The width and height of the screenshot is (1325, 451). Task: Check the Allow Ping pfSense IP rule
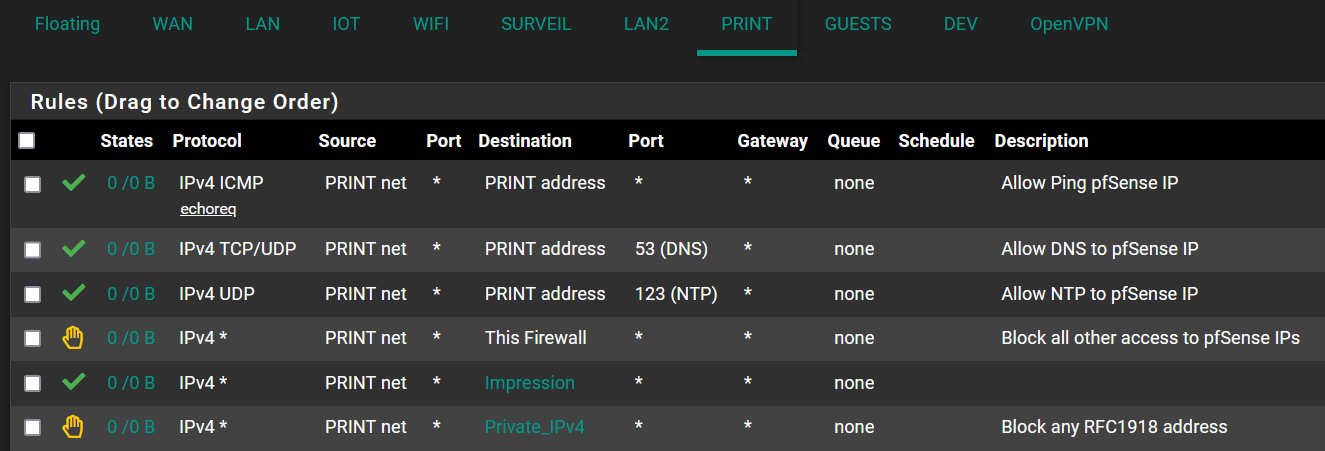33,185
